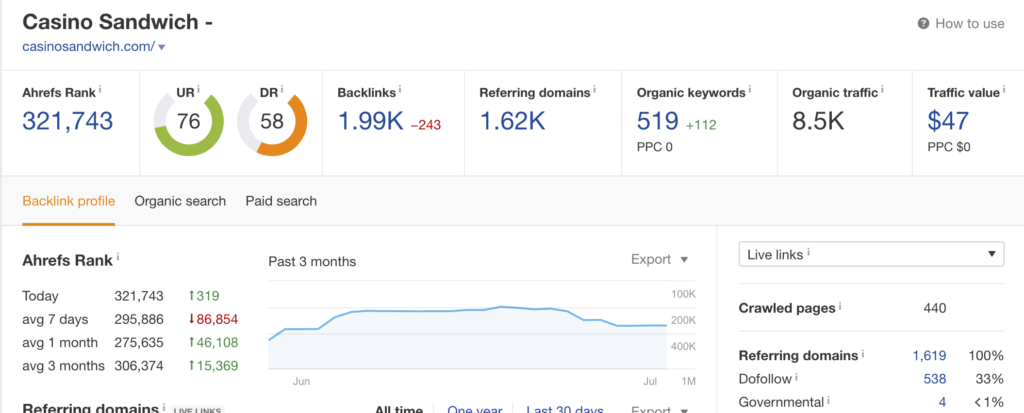Viewport: 1024px width, 413px height.
Task: Open the 1.62K referring domains count
Action: pos(512,121)
